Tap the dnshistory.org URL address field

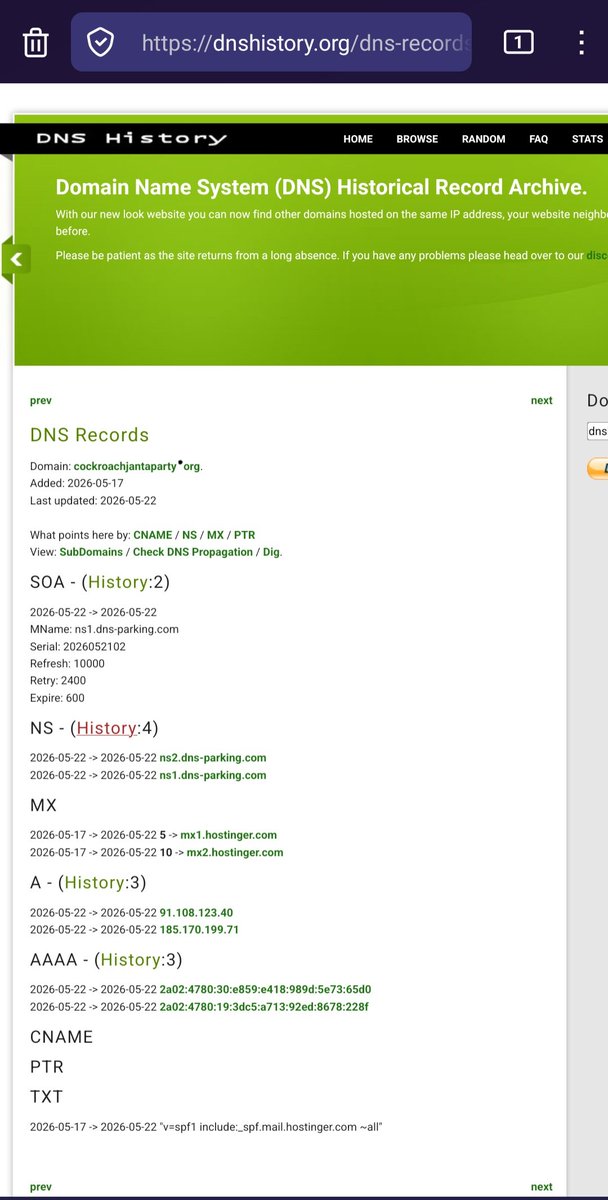(271, 42)
